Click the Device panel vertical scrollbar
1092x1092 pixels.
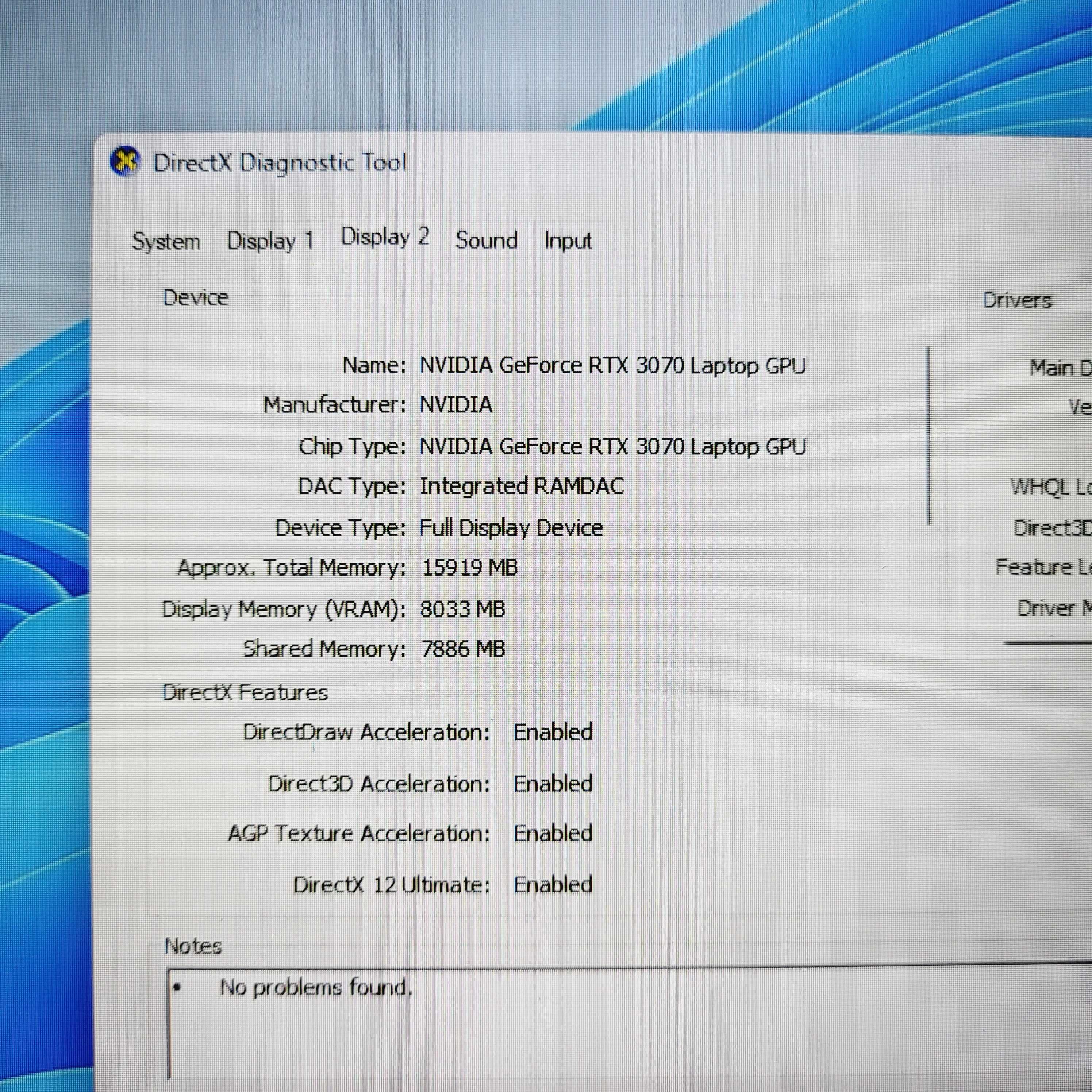tap(928, 435)
